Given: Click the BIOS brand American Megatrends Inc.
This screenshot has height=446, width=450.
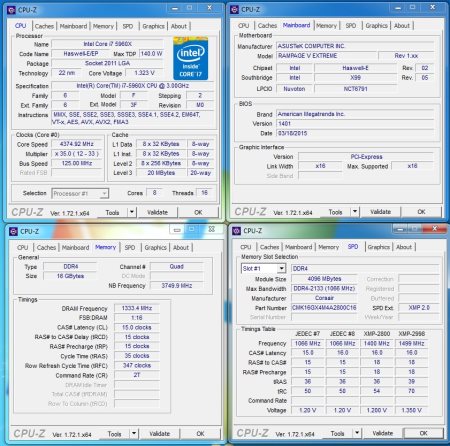Looking at the screenshot, I should (x=355, y=114).
